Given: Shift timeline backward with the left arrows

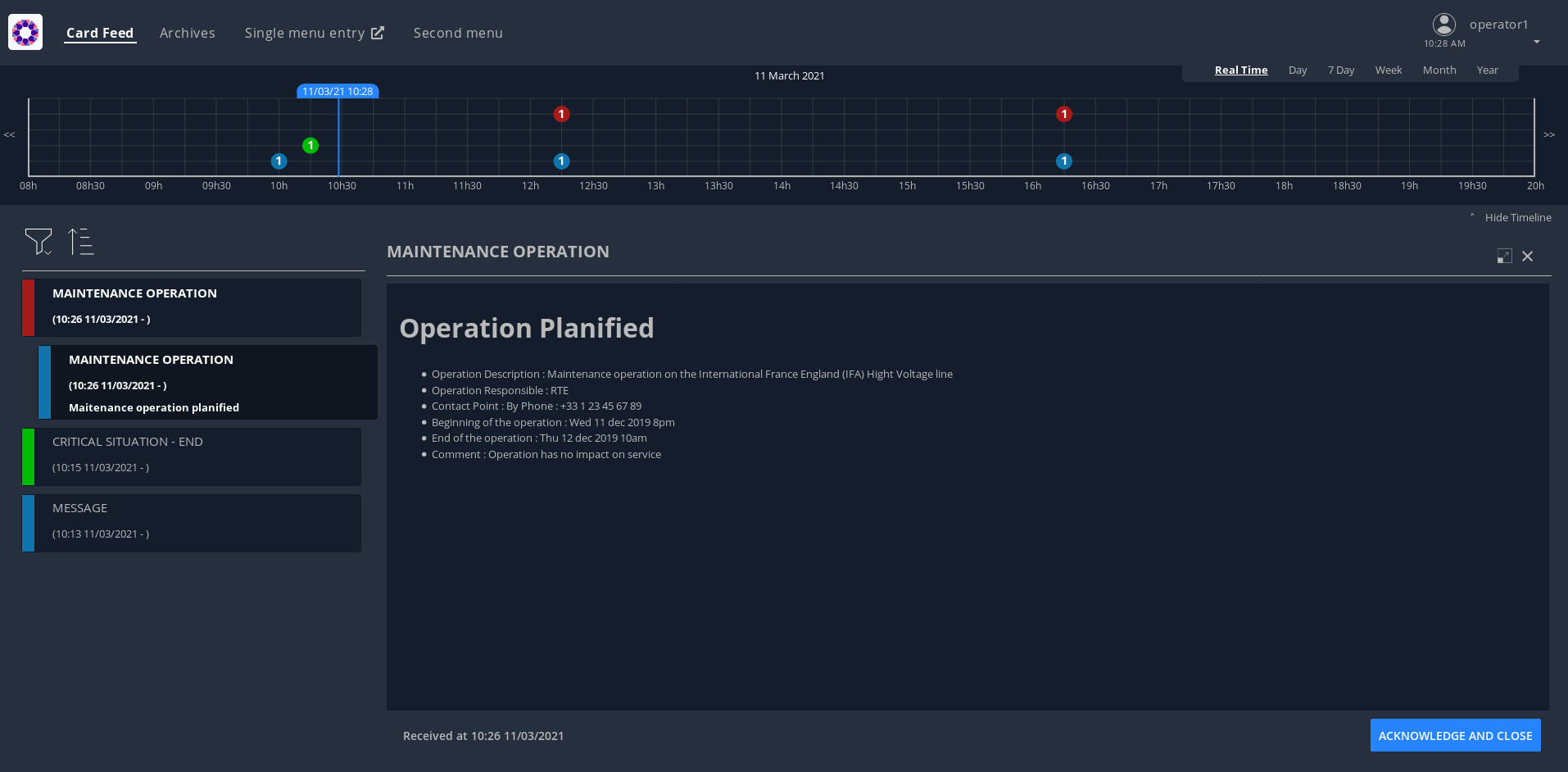Looking at the screenshot, I should tap(9, 134).
